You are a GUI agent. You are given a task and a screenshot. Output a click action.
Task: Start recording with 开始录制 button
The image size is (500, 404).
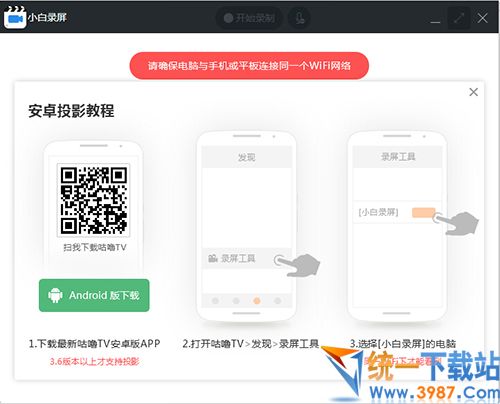click(249, 18)
